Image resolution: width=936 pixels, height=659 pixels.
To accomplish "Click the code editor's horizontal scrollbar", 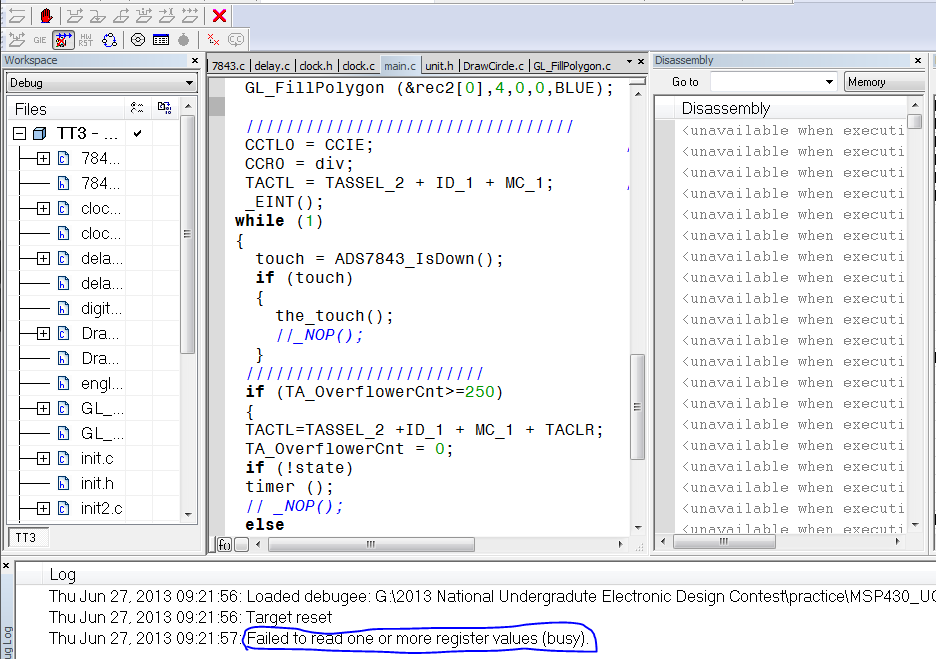I will point(370,545).
